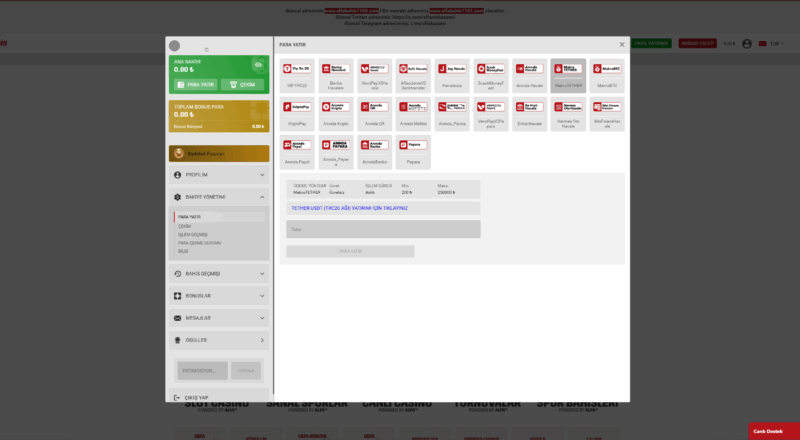This screenshot has width=800, height=440.
Task: Open PARA ÇEKME DURUMU submenu item
Action: point(199,243)
